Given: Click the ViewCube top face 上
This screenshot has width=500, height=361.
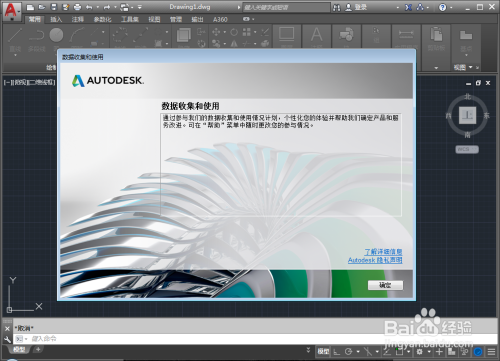Looking at the screenshot, I should tap(467, 115).
